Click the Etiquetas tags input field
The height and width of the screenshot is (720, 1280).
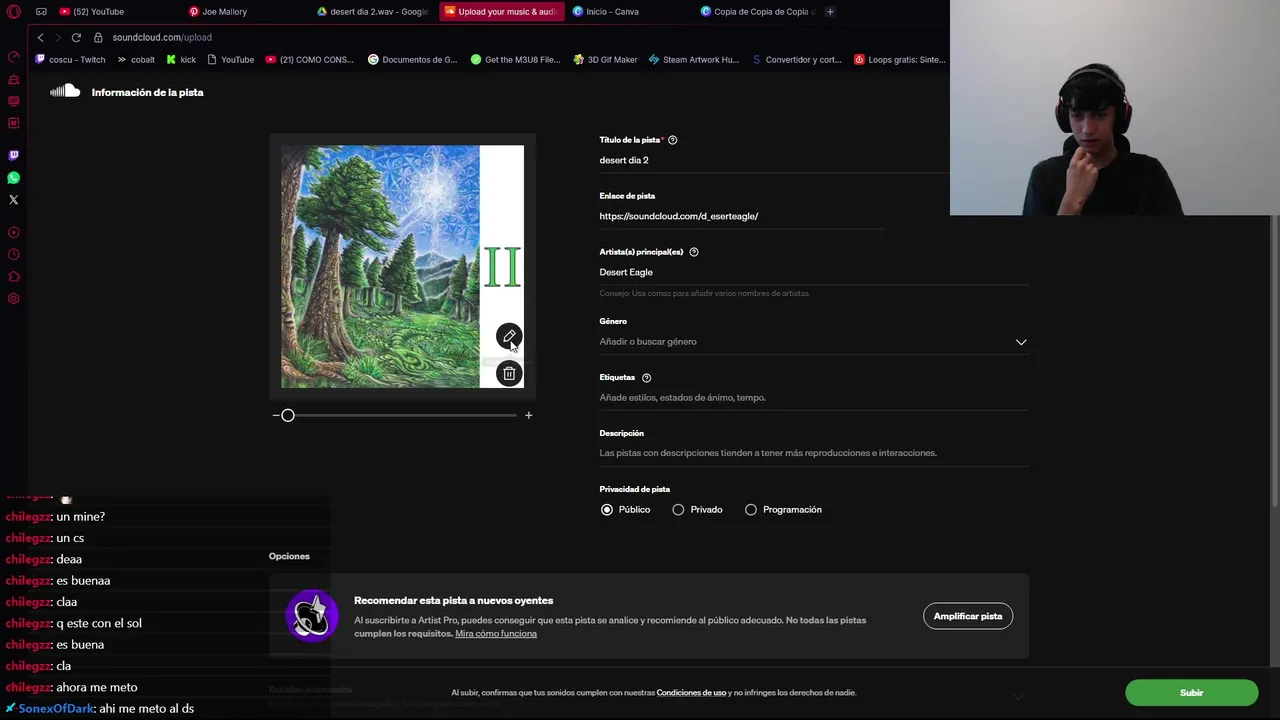[x=814, y=398]
